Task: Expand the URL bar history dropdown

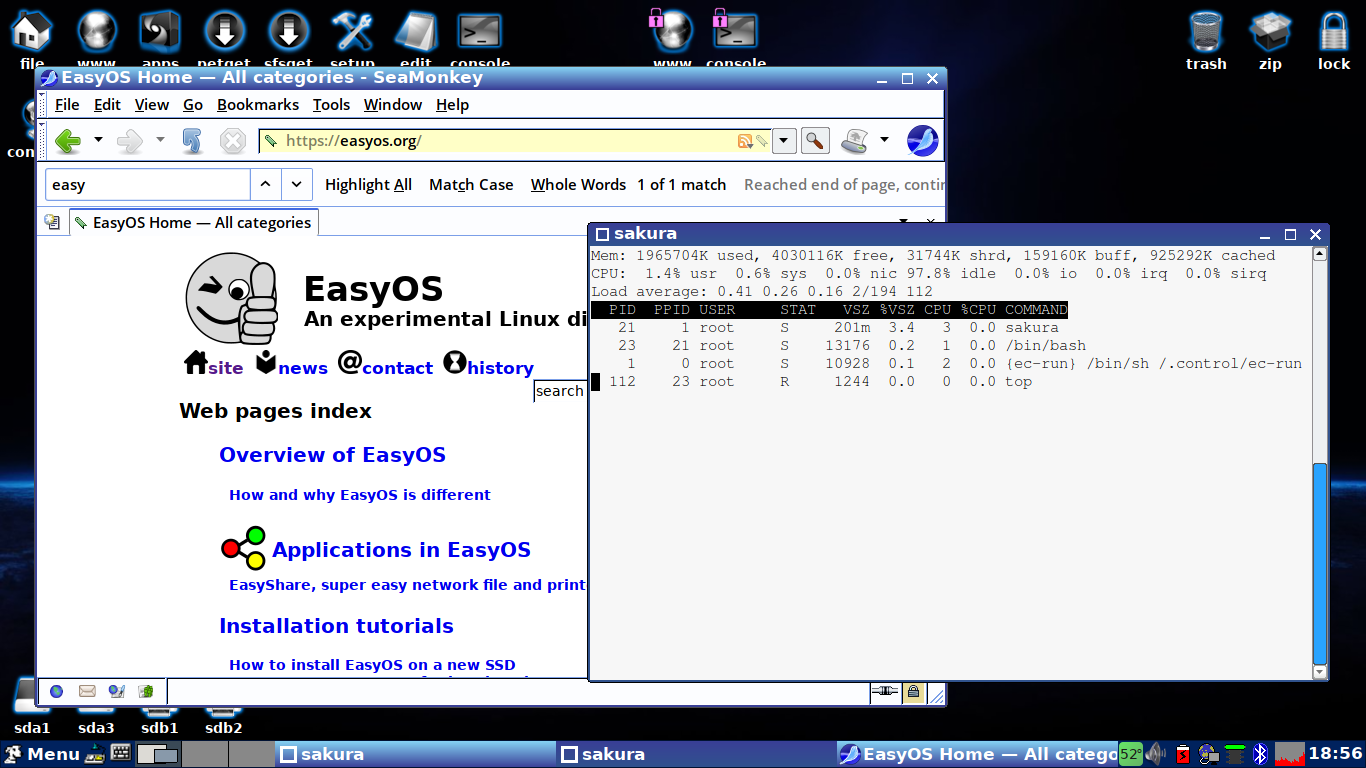Action: point(785,141)
